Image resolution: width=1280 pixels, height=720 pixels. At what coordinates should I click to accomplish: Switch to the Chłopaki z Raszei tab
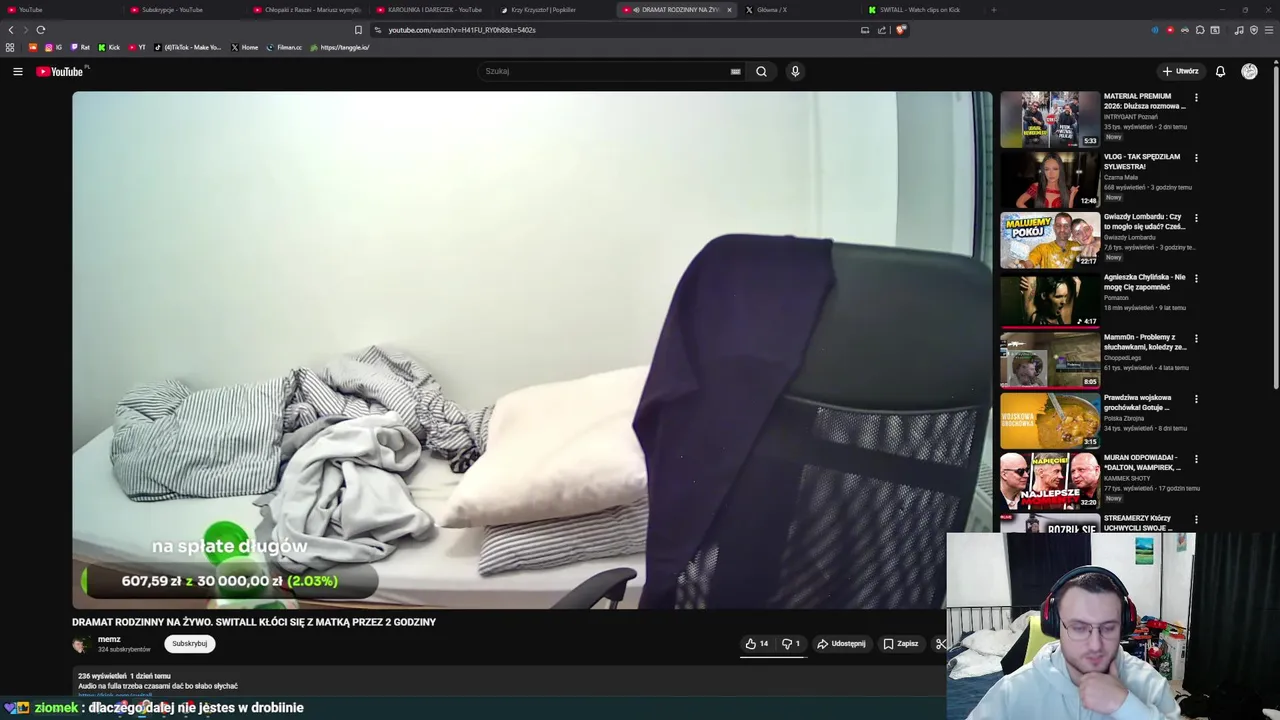pos(306,10)
